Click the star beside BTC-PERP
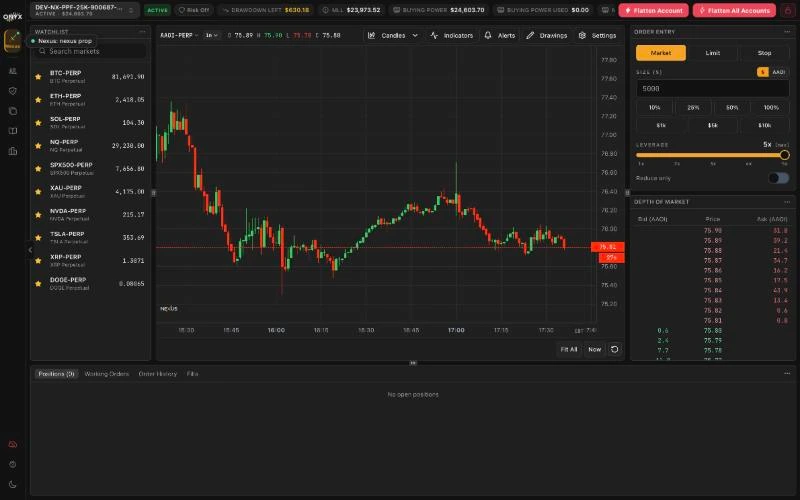 click(38, 77)
